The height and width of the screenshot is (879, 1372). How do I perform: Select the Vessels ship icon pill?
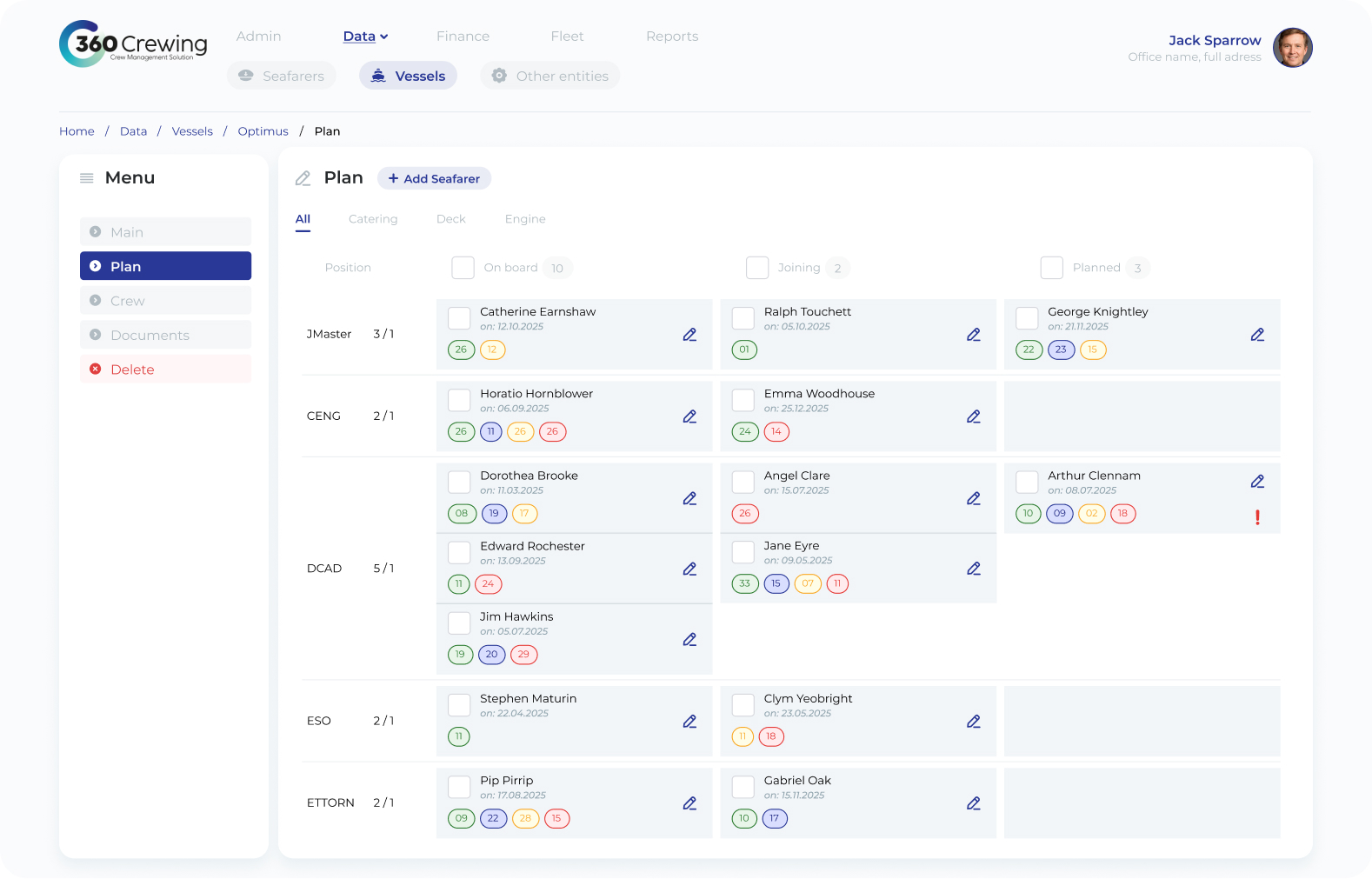tap(408, 76)
